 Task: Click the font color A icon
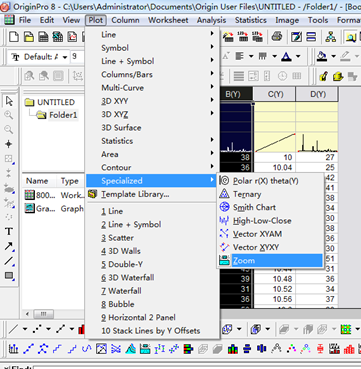pos(286,57)
